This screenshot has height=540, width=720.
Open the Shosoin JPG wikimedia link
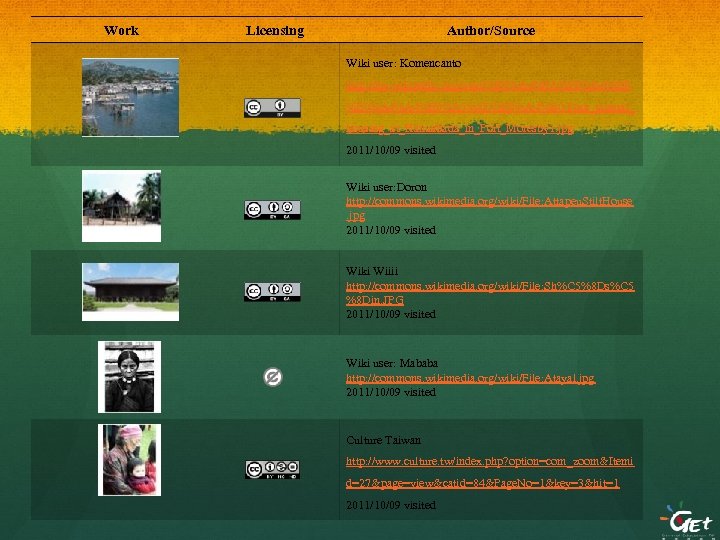[x=490, y=293]
